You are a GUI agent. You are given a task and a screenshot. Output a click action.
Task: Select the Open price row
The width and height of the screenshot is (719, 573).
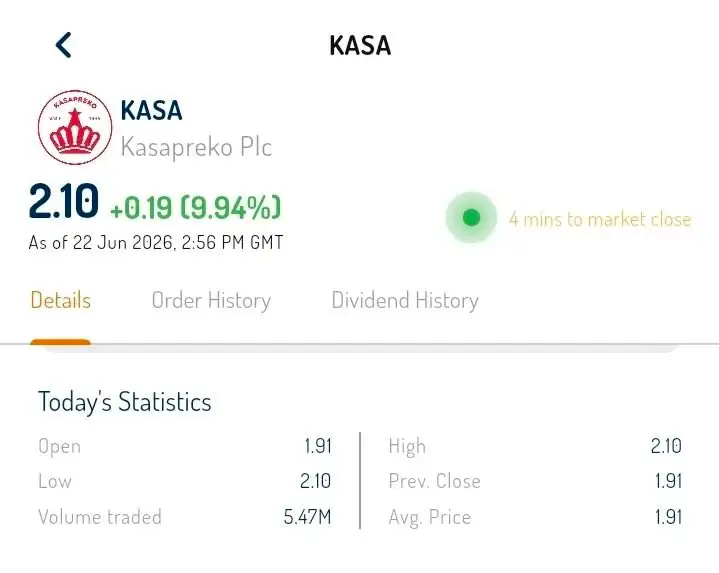(x=185, y=446)
